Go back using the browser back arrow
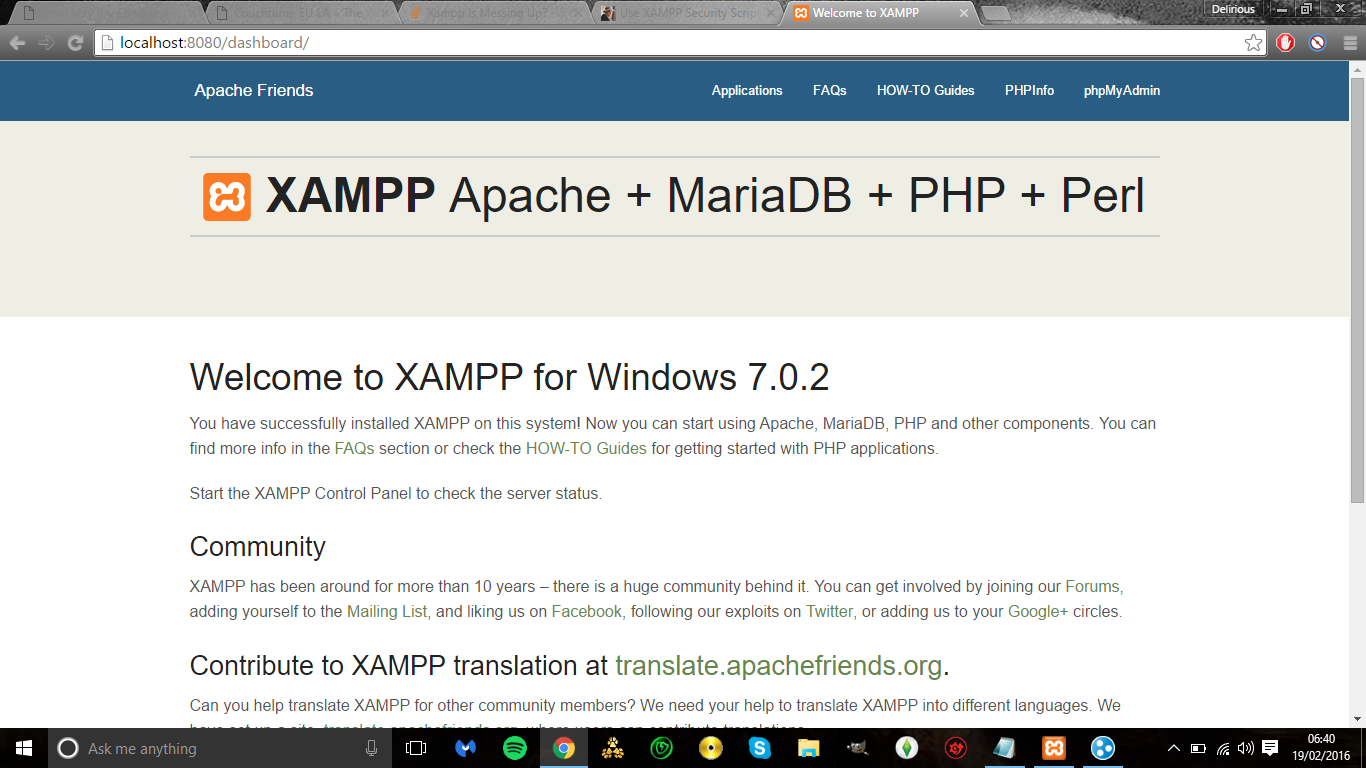Screen dimensions: 1366x768 pos(17,43)
